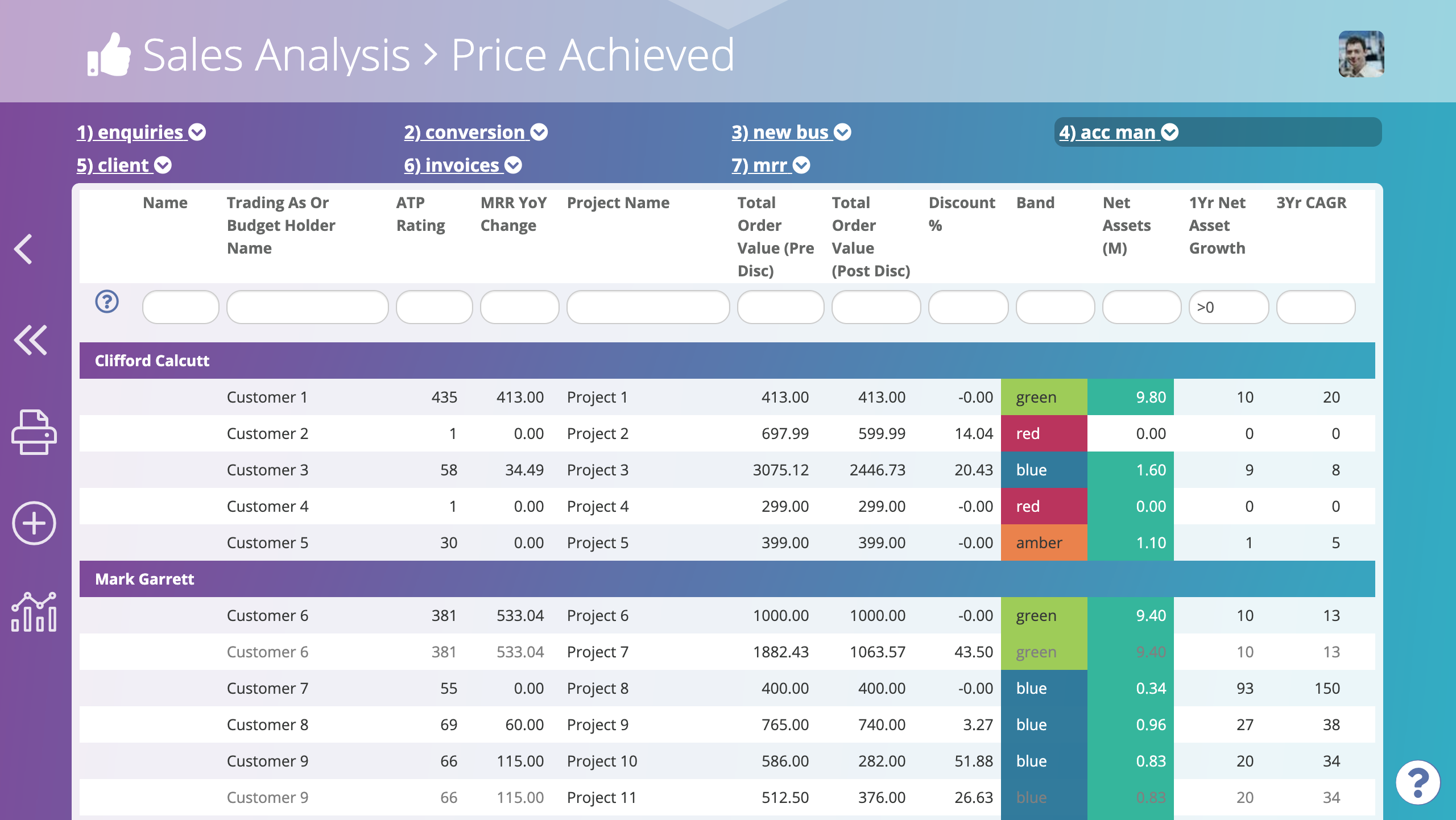Click the 3075.12 pre-discount value

pos(781,470)
